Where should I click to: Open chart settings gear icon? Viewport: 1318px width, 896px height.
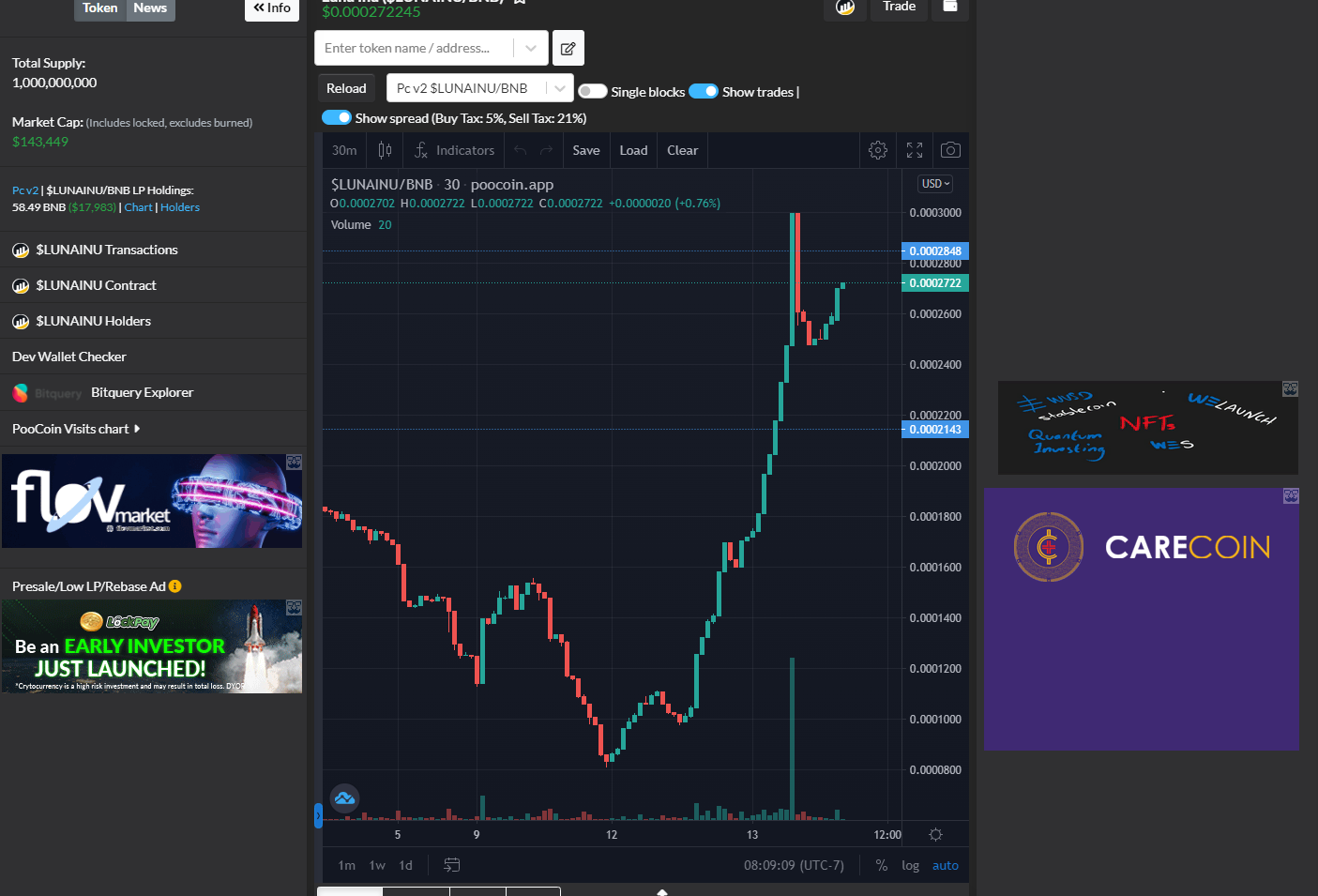878,150
